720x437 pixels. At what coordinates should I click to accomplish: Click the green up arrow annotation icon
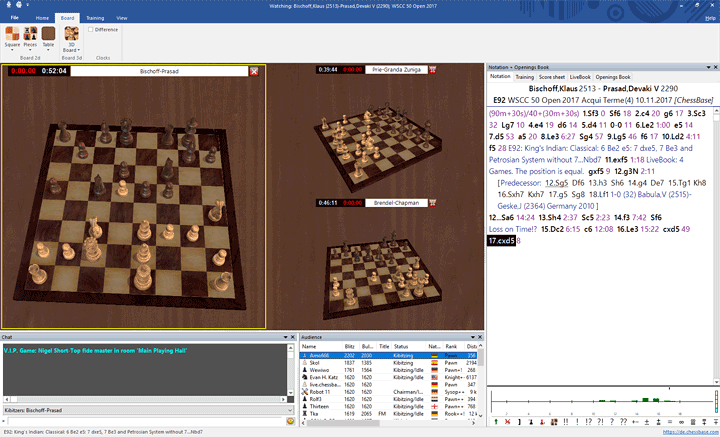click(x=496, y=422)
